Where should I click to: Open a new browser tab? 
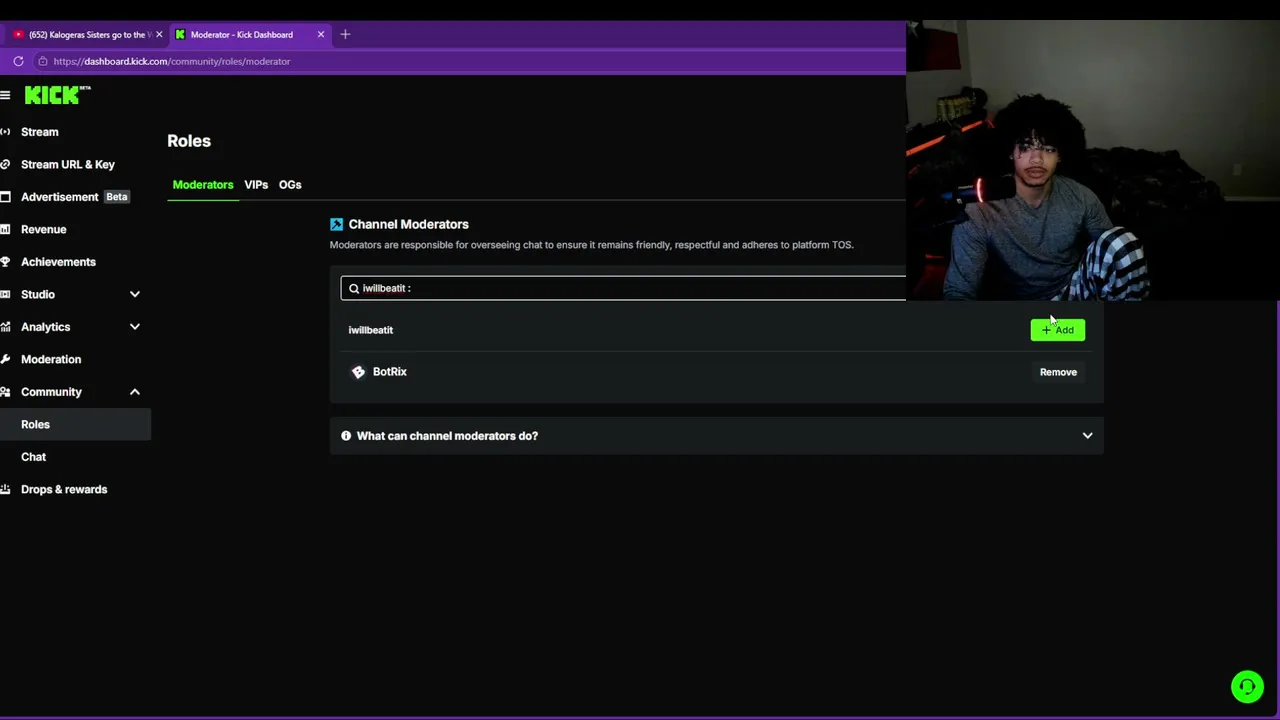pos(345,34)
